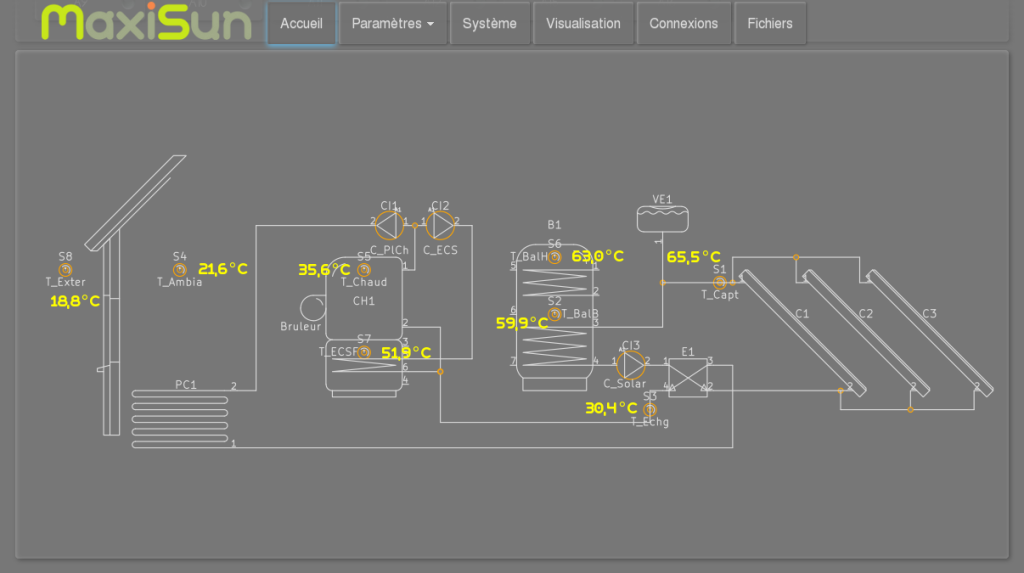Click the S3 T_Echg sensor icon

tap(650, 410)
